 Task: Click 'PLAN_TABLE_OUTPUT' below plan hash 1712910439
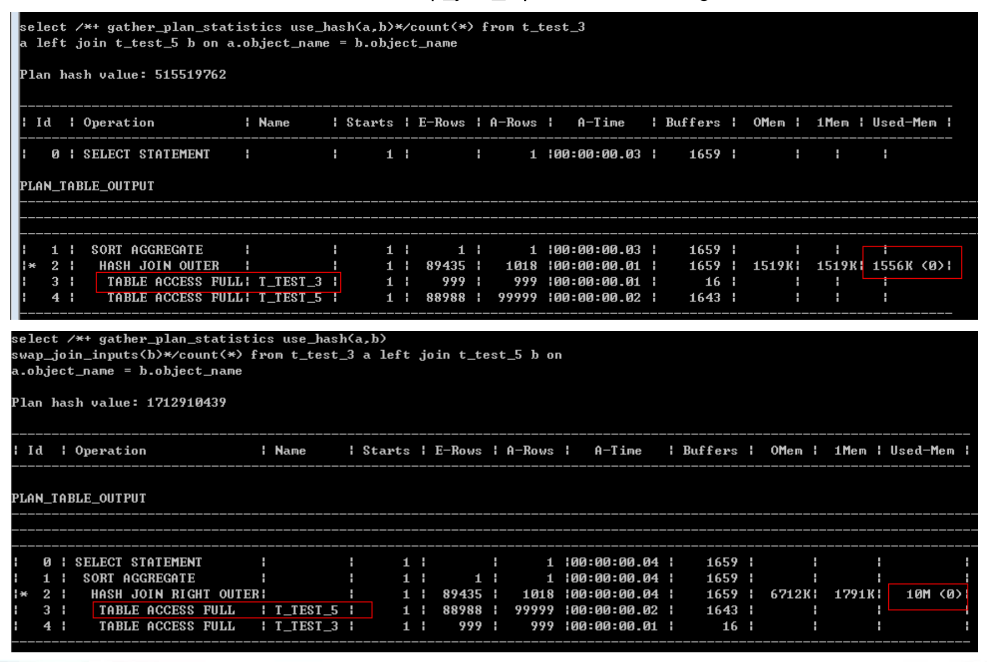pyautogui.click(x=79, y=498)
